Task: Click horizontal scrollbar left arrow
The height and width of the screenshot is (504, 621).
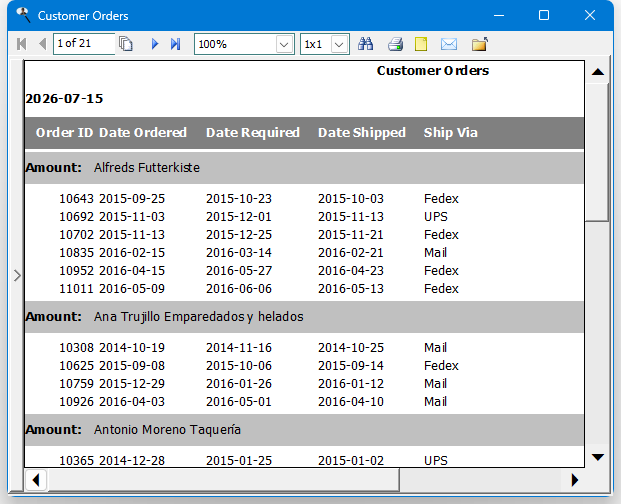Action: (x=36, y=480)
